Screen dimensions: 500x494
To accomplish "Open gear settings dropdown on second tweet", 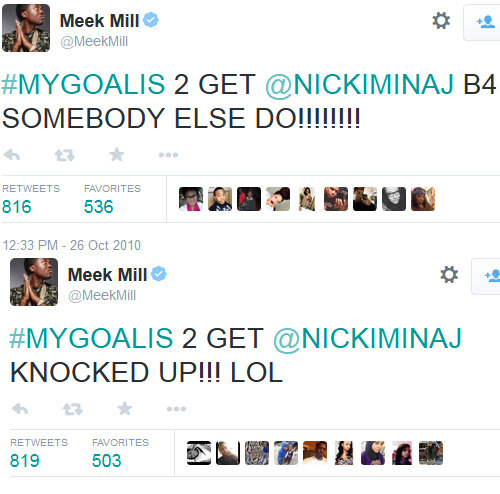I will point(449,275).
